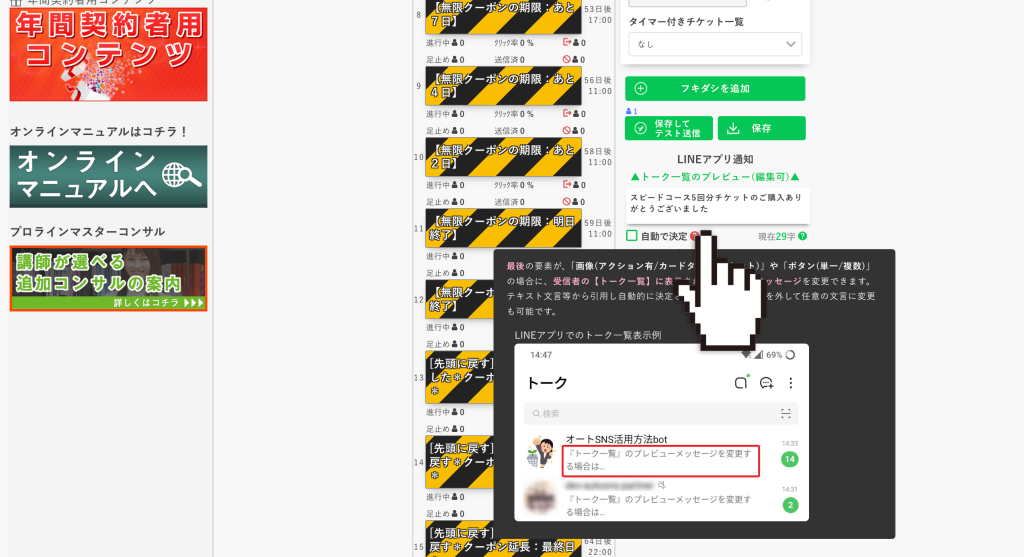Image resolution: width=1024 pixels, height=557 pixels.
Task: Click the トーク一覧のプレビュー(編集可) link
Action: click(x=715, y=177)
